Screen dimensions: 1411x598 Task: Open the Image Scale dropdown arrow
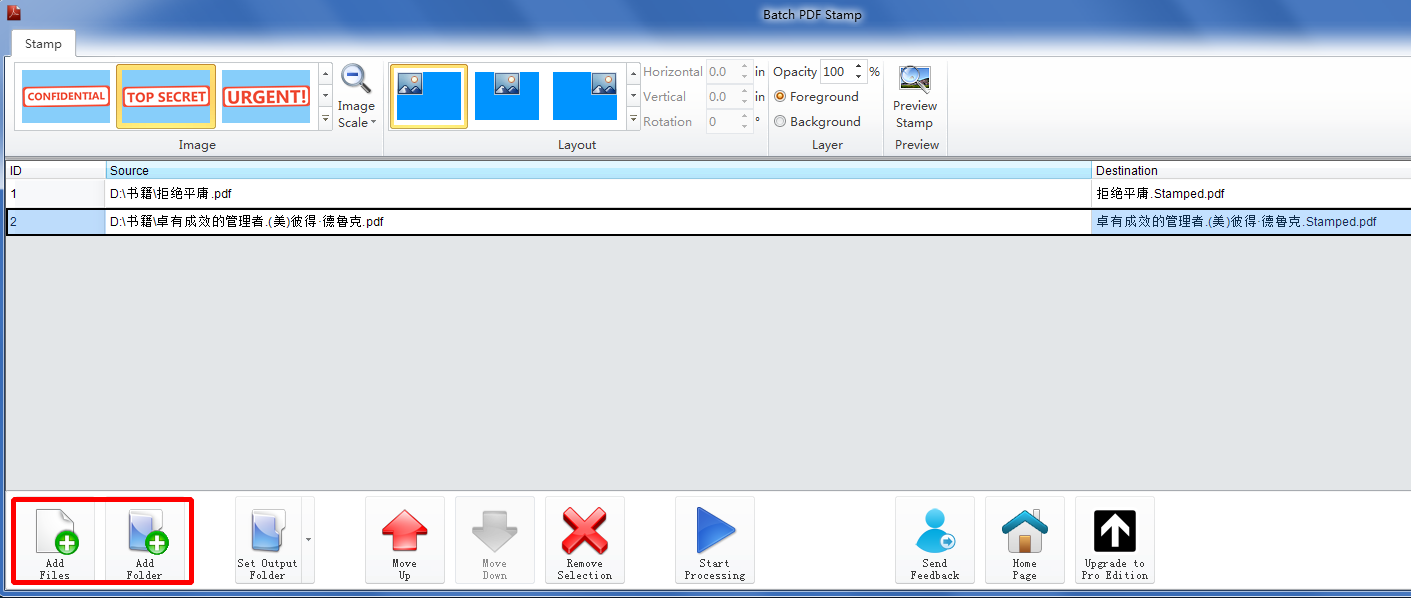pyautogui.click(x=373, y=123)
